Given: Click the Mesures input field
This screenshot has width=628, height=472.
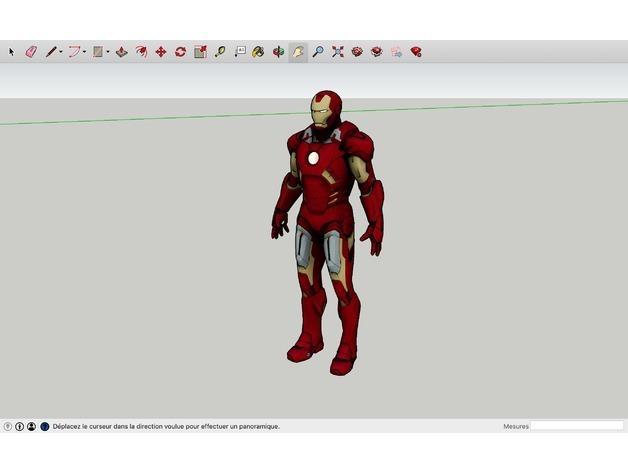Looking at the screenshot, I should 576,426.
